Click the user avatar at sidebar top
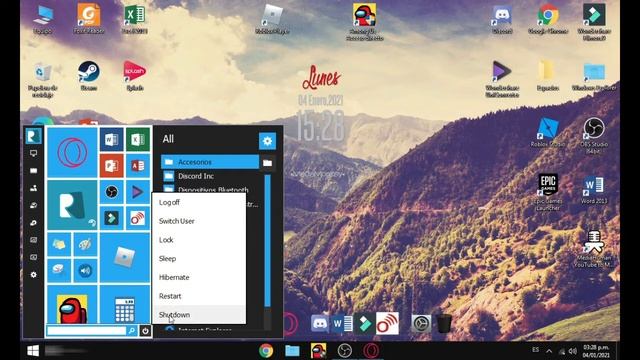Screen dimensions: 640x360 pos(33,136)
